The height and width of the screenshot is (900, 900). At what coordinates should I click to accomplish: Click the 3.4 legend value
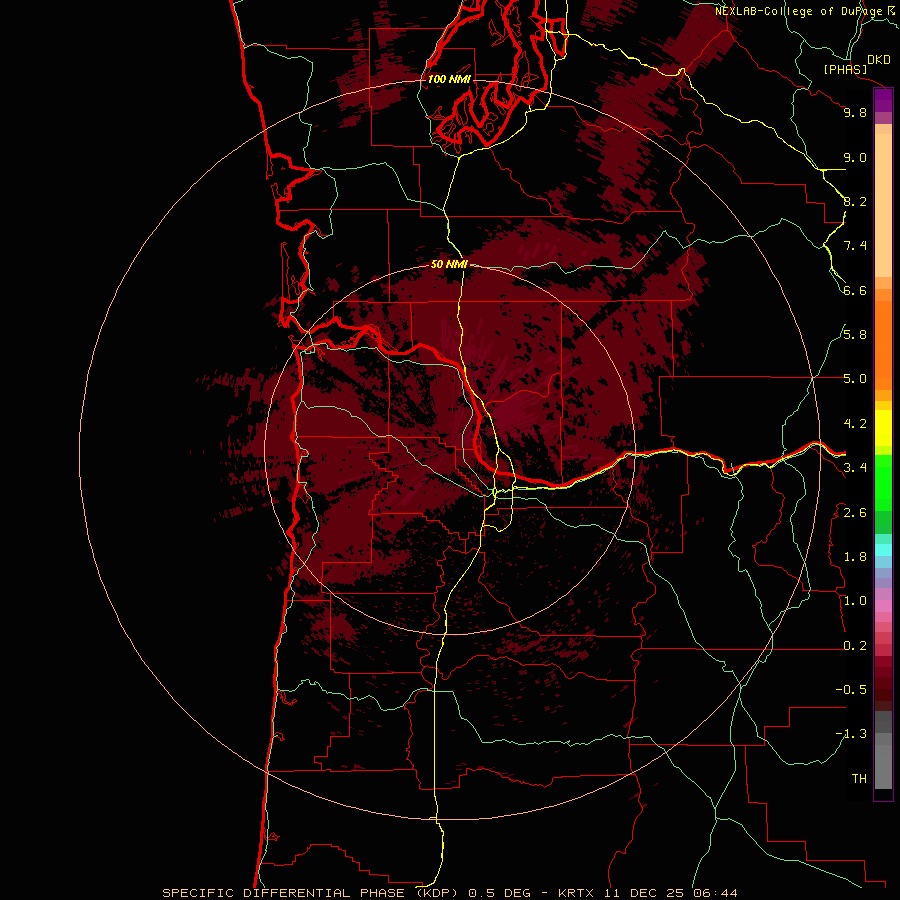click(855, 468)
